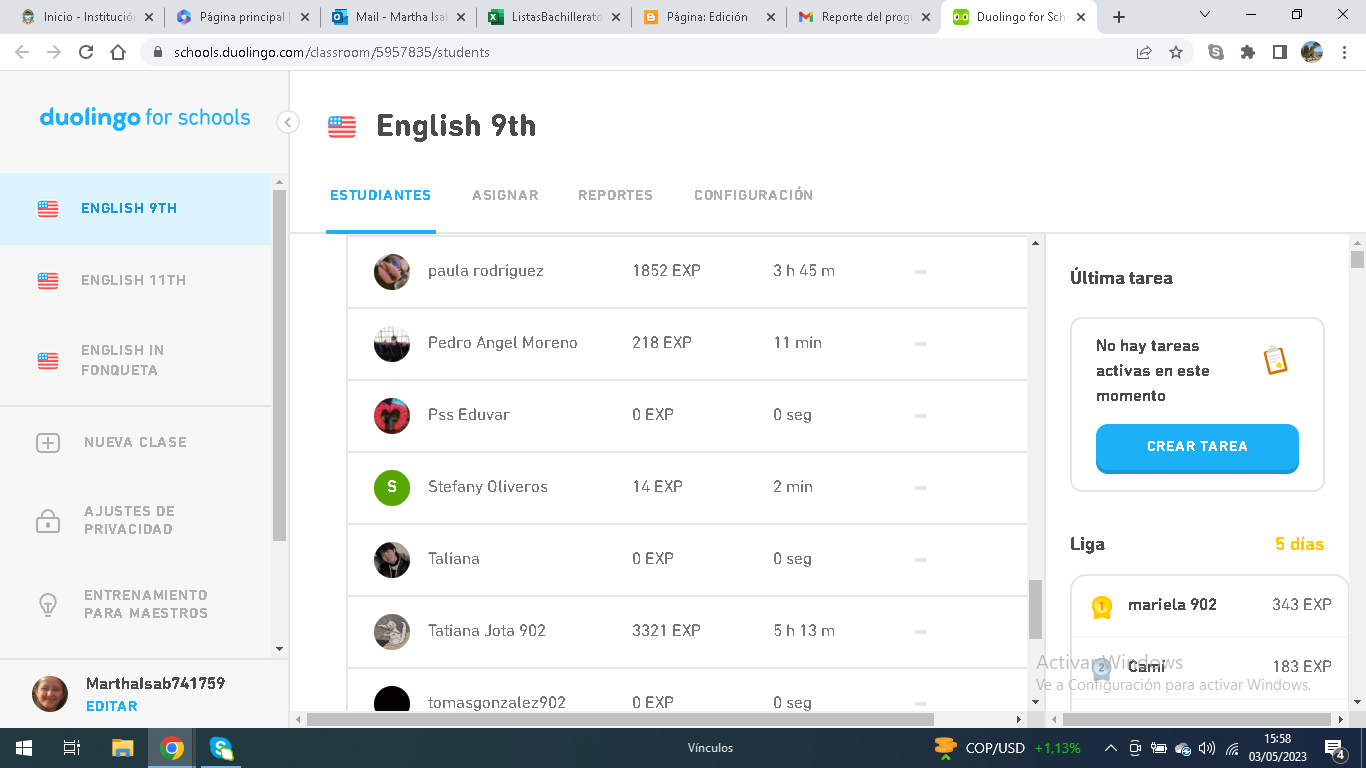Open the browser extensions puzzle icon

click(1248, 52)
